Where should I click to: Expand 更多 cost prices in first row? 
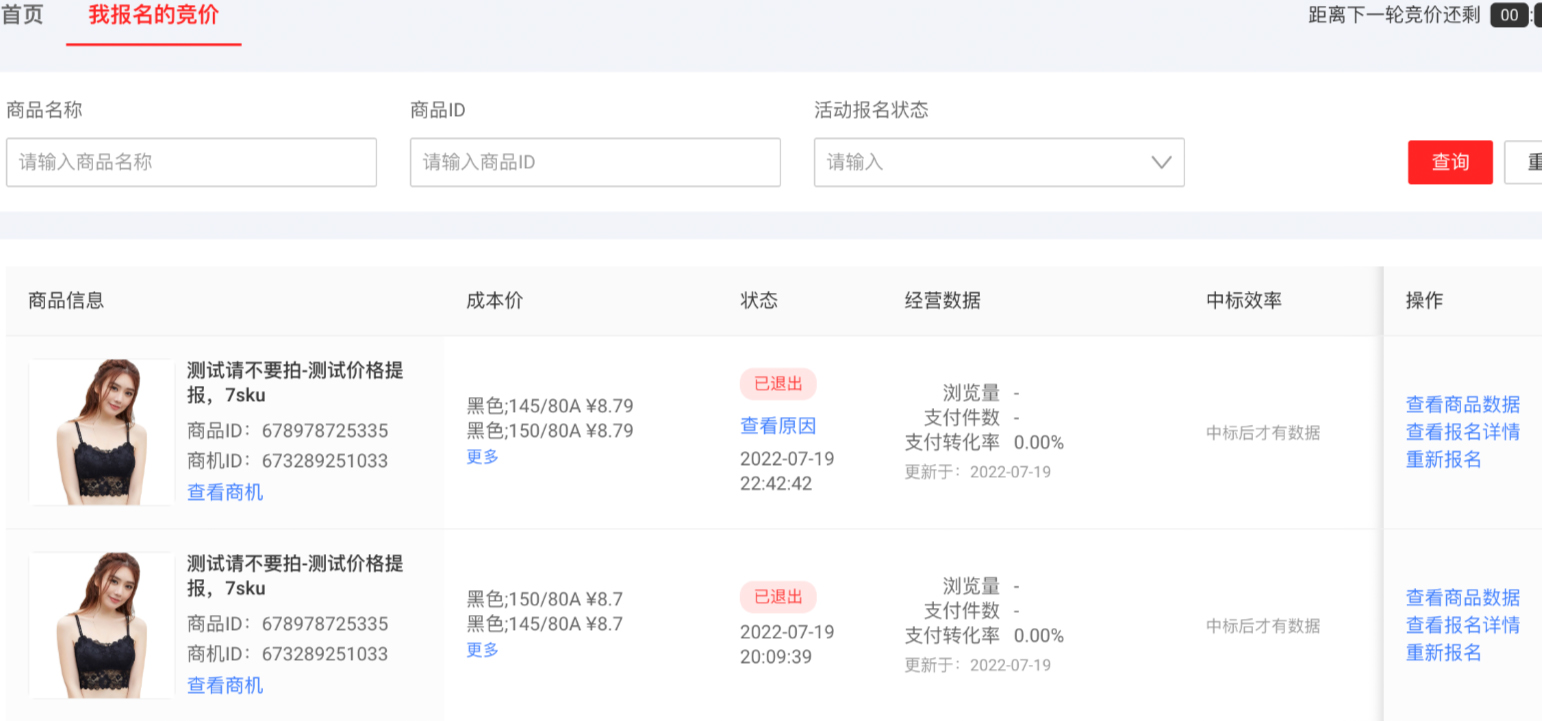(482, 457)
